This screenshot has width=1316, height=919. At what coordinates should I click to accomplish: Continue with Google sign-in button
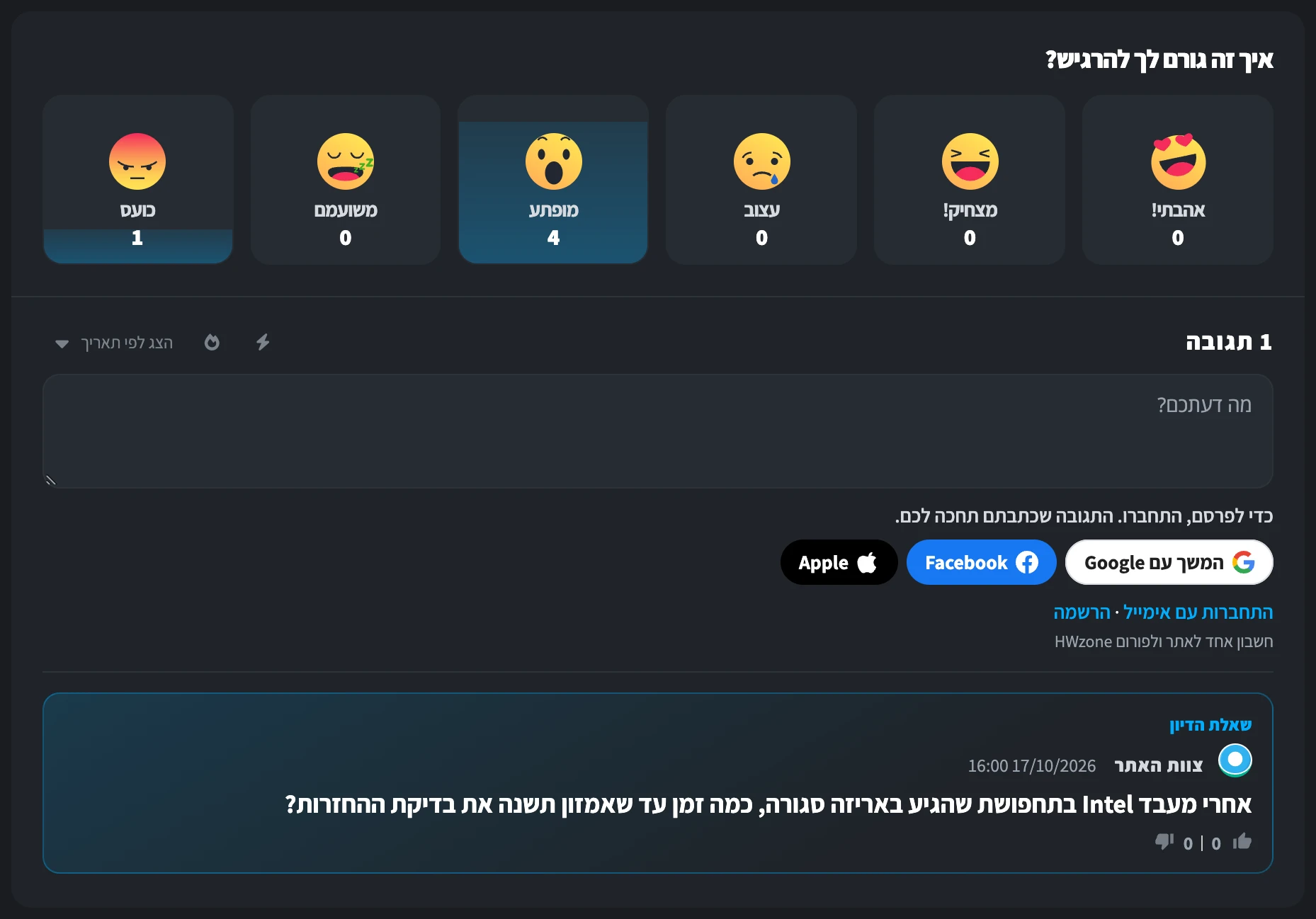click(x=1169, y=563)
